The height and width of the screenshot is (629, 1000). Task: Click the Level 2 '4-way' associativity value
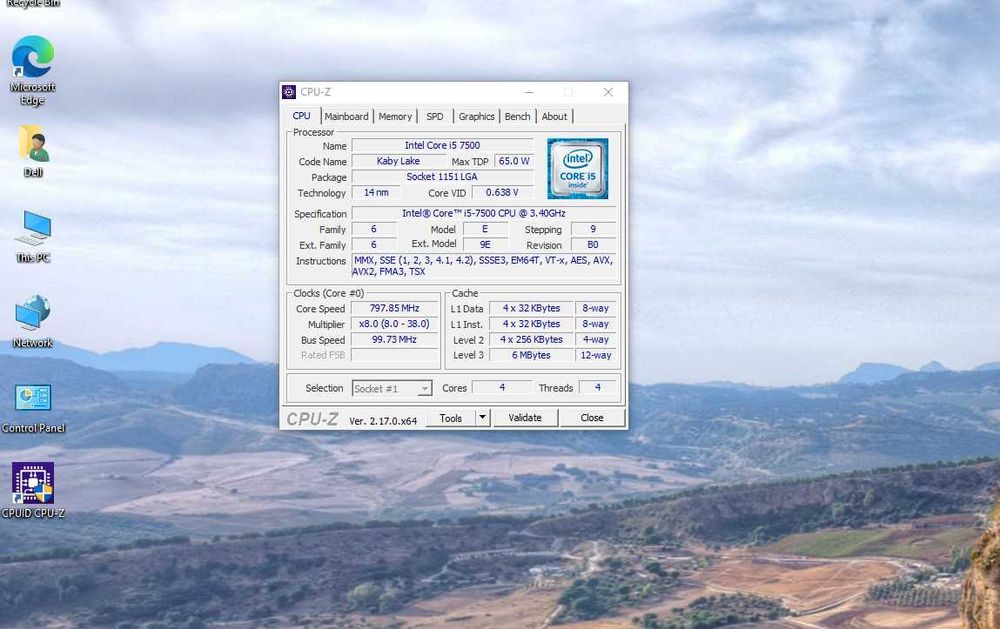click(x=596, y=339)
